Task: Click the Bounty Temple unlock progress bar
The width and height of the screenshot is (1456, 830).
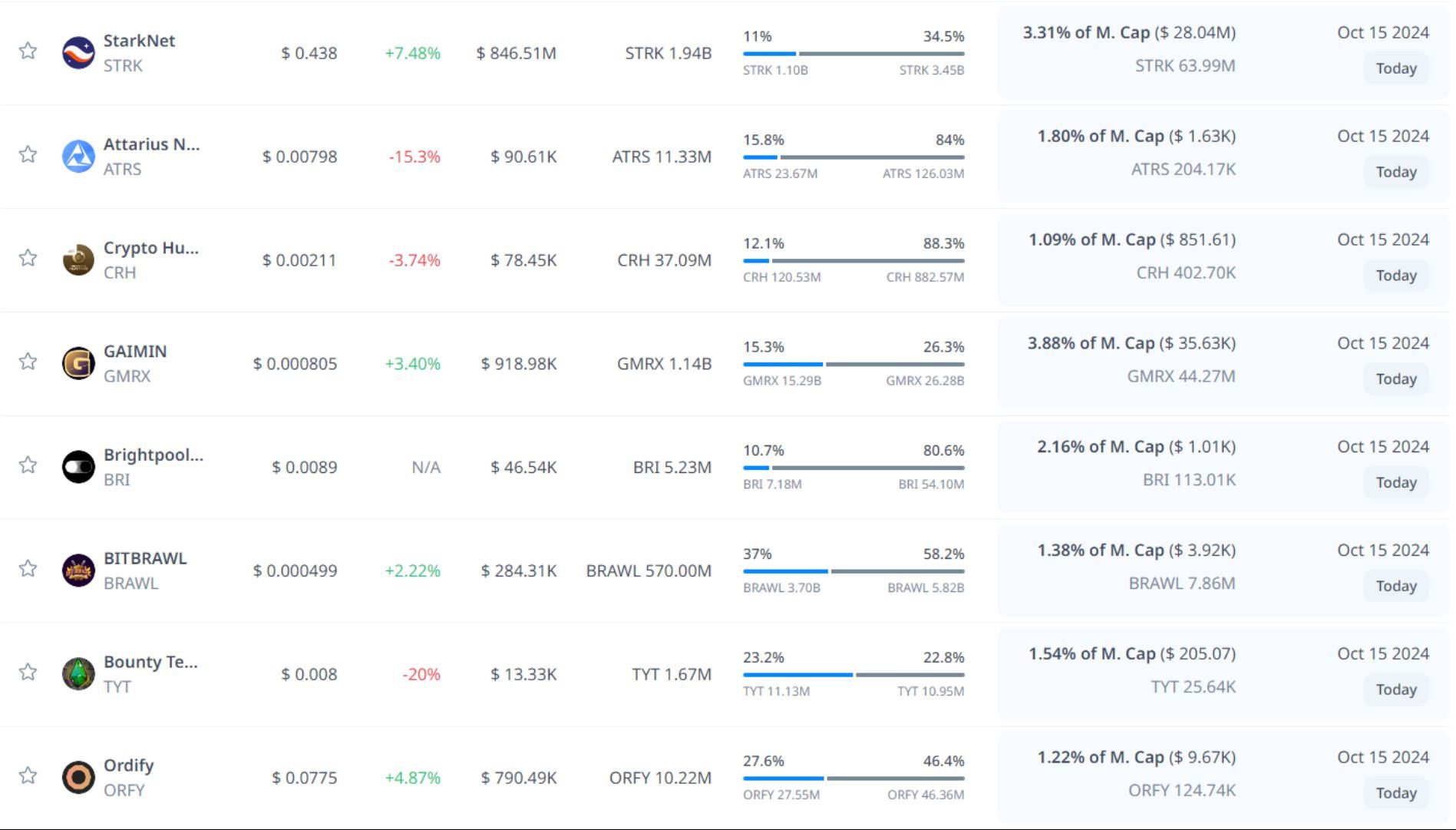Action: (853, 675)
